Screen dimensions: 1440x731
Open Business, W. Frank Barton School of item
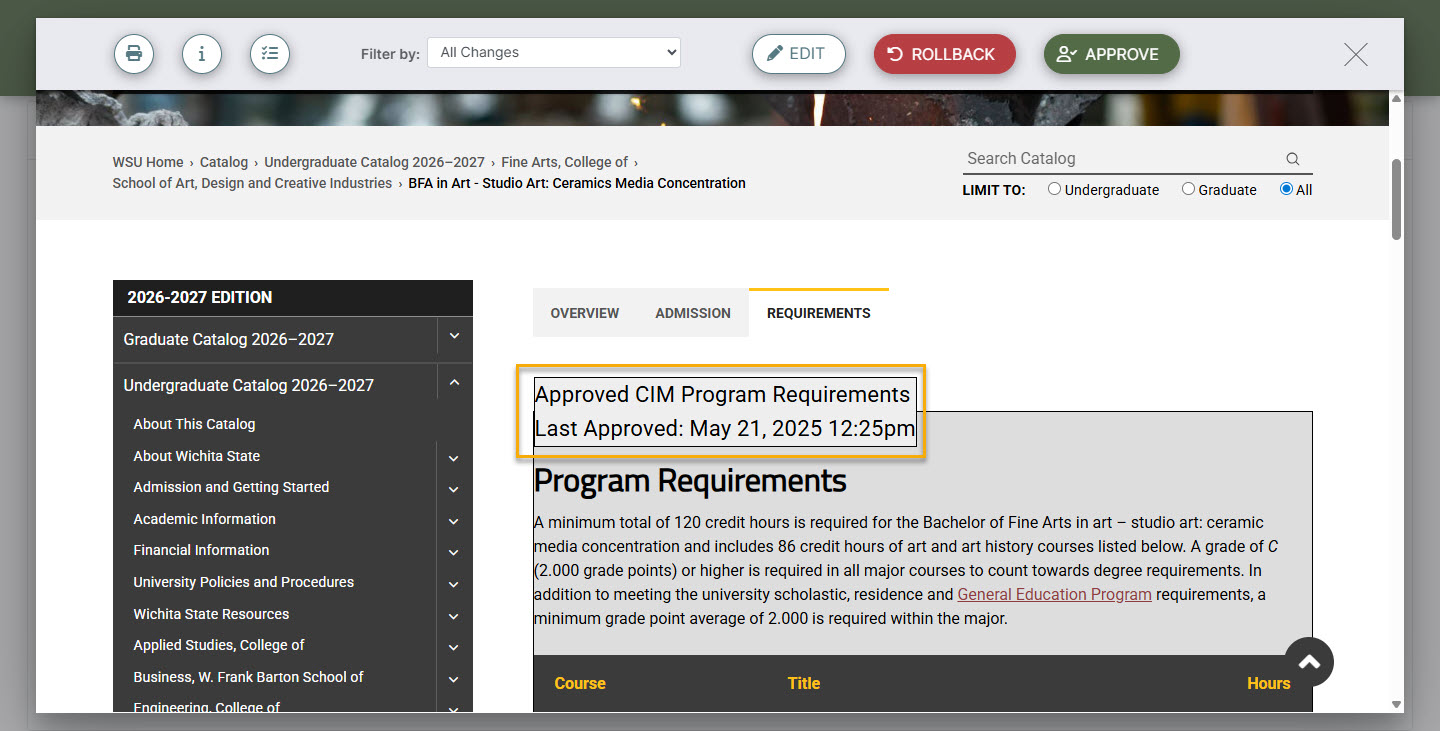point(248,677)
